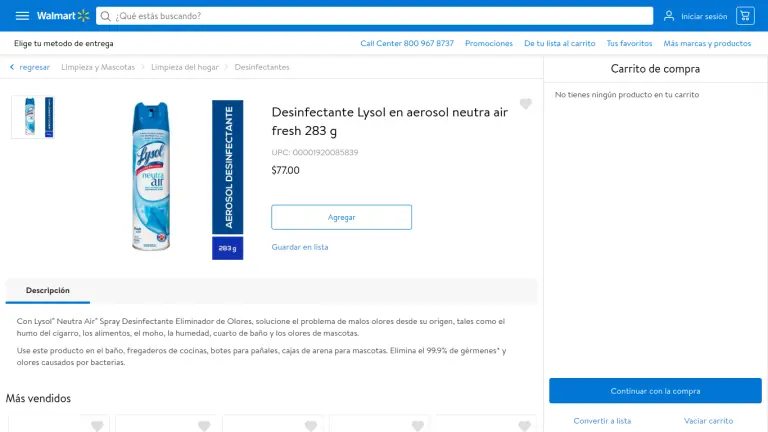This screenshot has width=768, height=432.
Task: Open De tu lista al carrito
Action: click(559, 44)
